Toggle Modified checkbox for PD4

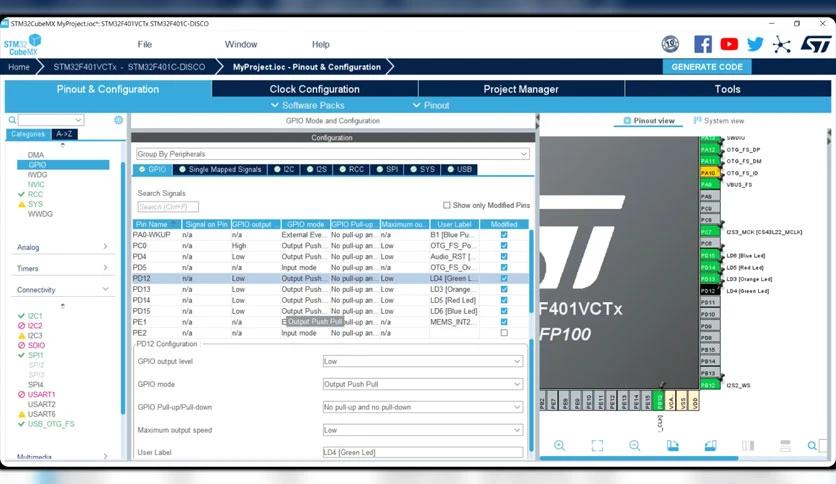click(504, 256)
